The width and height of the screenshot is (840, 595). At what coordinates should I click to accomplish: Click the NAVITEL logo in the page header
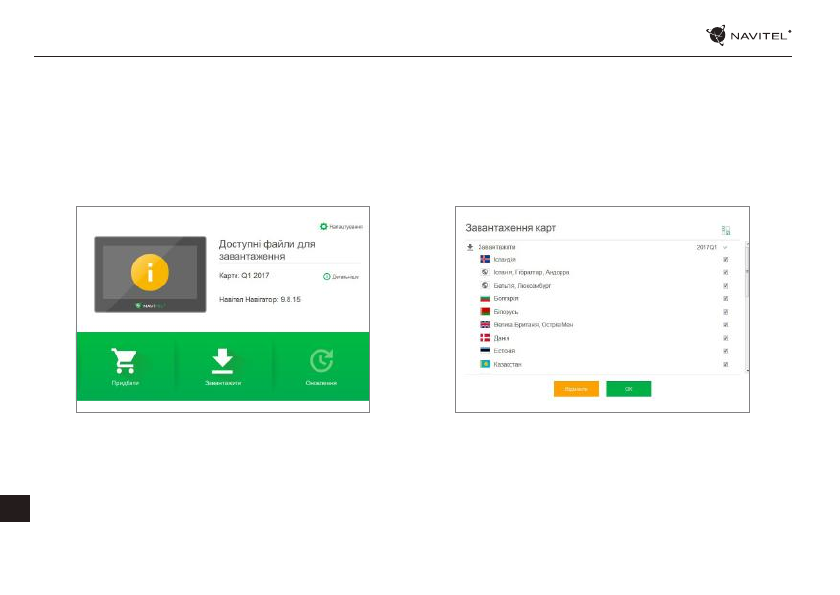coord(748,35)
